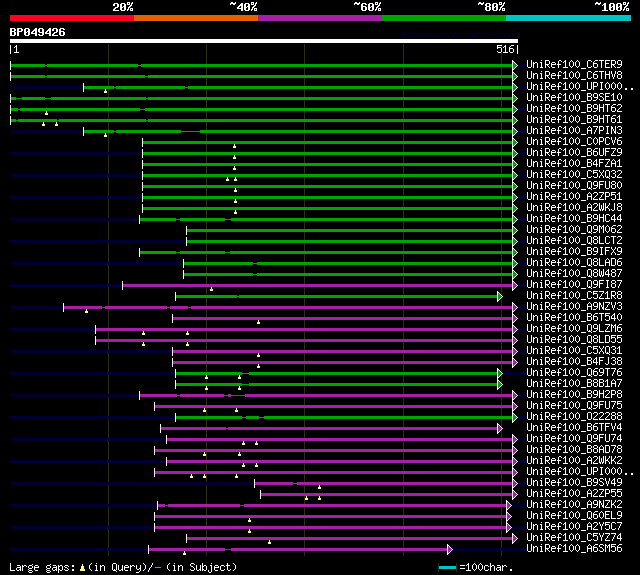
Task: Select the UniRef100_B9SV49 label
Action: pyautogui.click(x=574, y=483)
